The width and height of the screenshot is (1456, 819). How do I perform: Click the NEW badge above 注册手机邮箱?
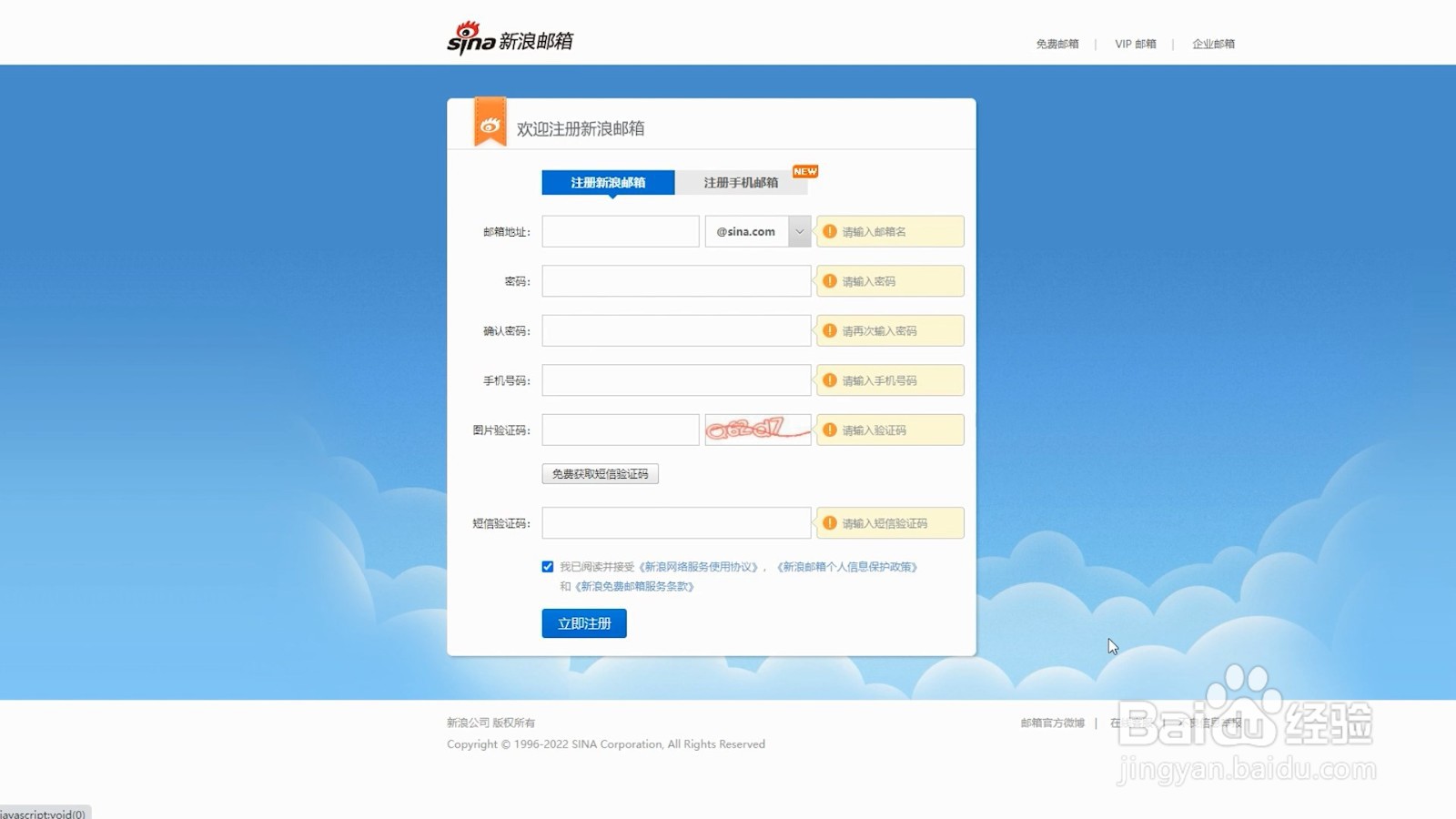(804, 170)
